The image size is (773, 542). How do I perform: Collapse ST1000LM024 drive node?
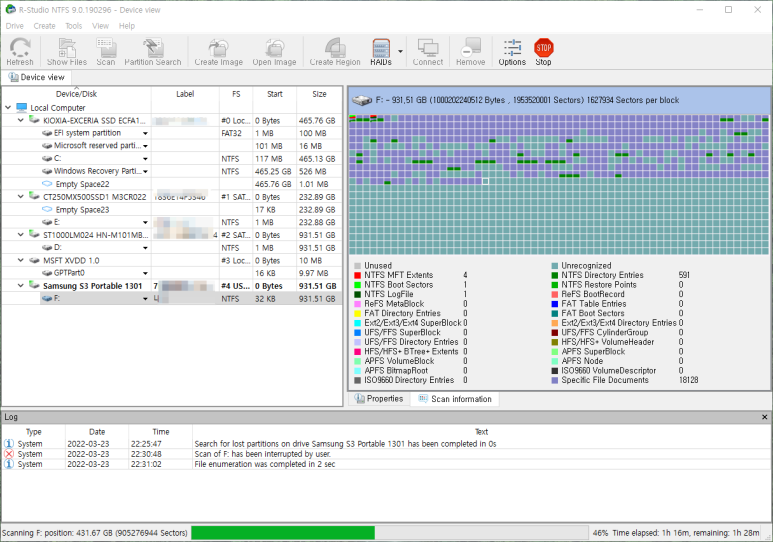(21, 235)
